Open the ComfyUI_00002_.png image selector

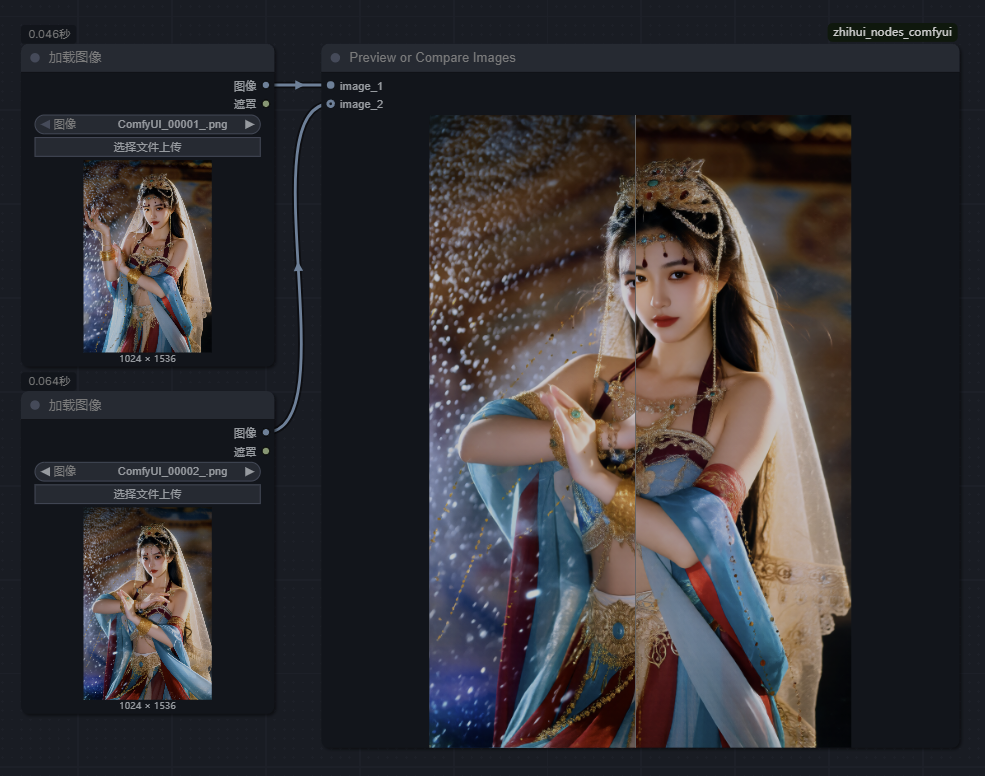pyautogui.click(x=148, y=471)
